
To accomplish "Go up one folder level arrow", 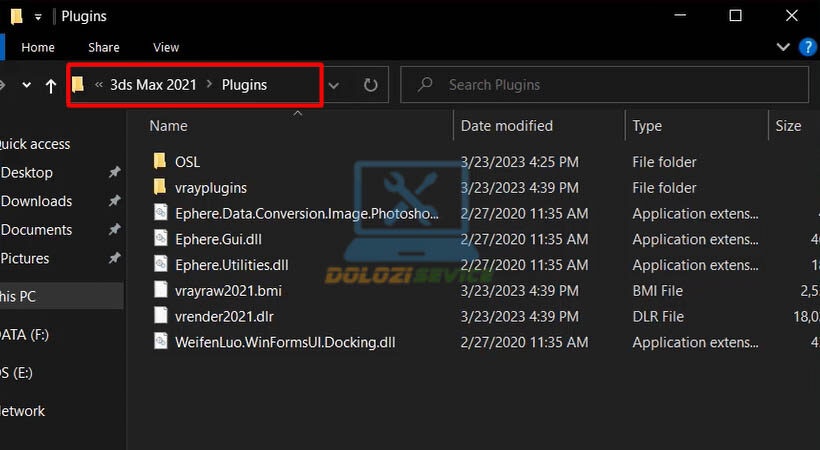I will [x=51, y=85].
